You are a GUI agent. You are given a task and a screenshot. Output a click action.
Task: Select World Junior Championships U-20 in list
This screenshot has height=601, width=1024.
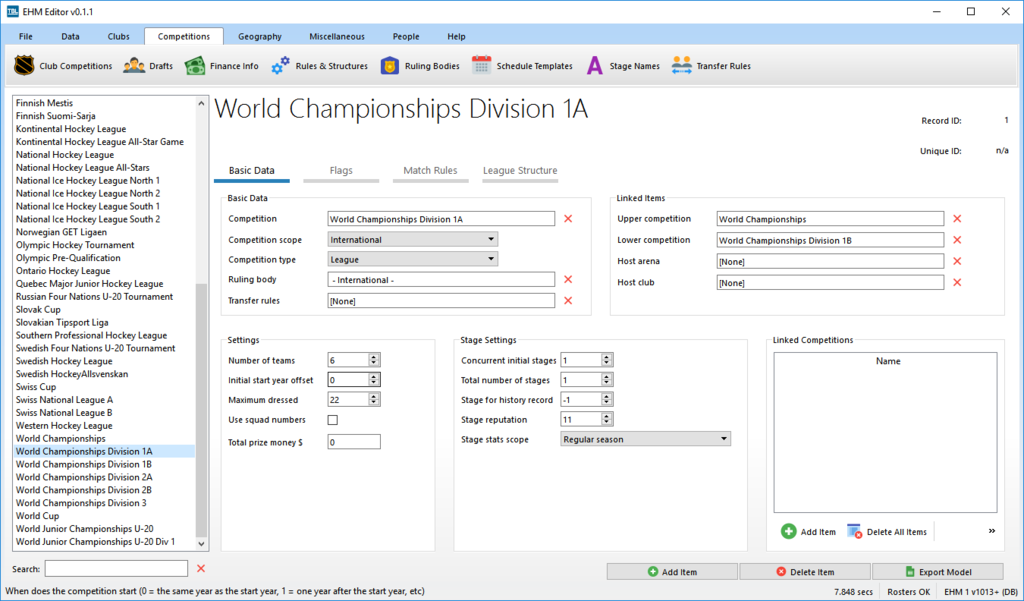(104, 529)
